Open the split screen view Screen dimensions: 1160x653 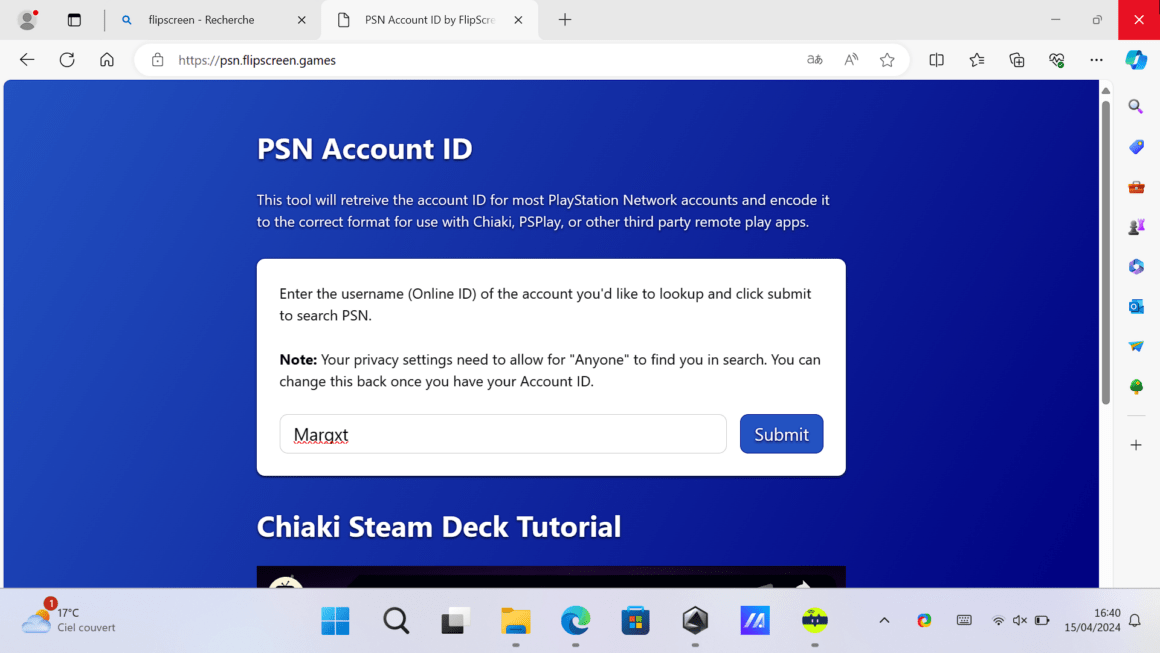click(x=937, y=60)
